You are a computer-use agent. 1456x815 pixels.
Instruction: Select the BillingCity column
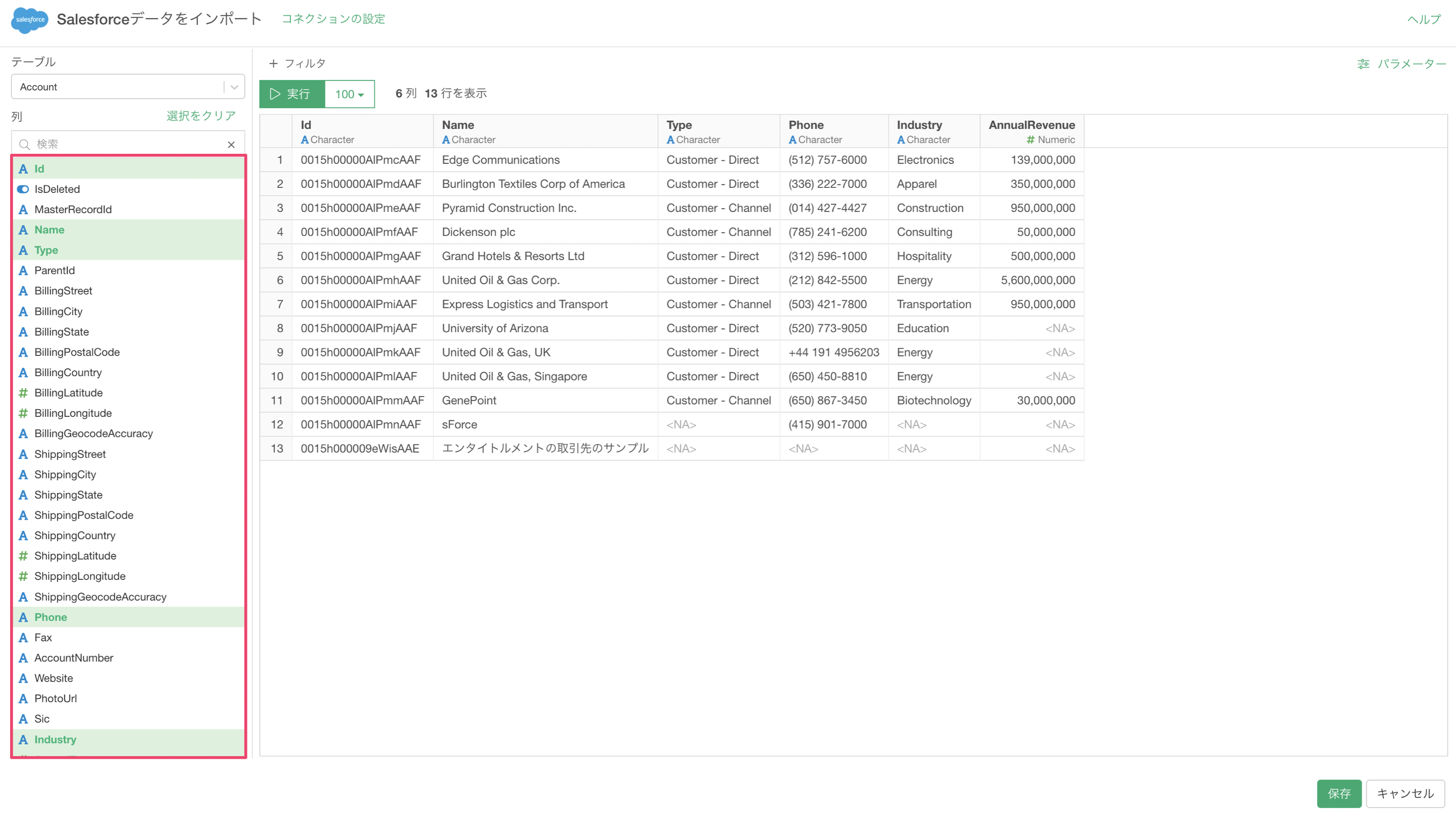129,311
